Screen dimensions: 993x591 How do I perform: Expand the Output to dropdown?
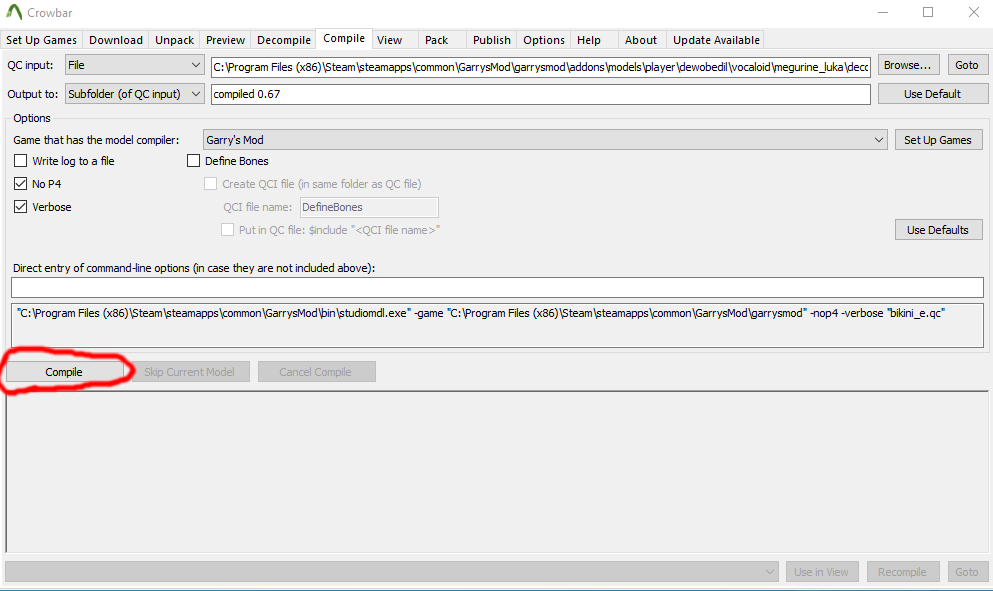(134, 94)
